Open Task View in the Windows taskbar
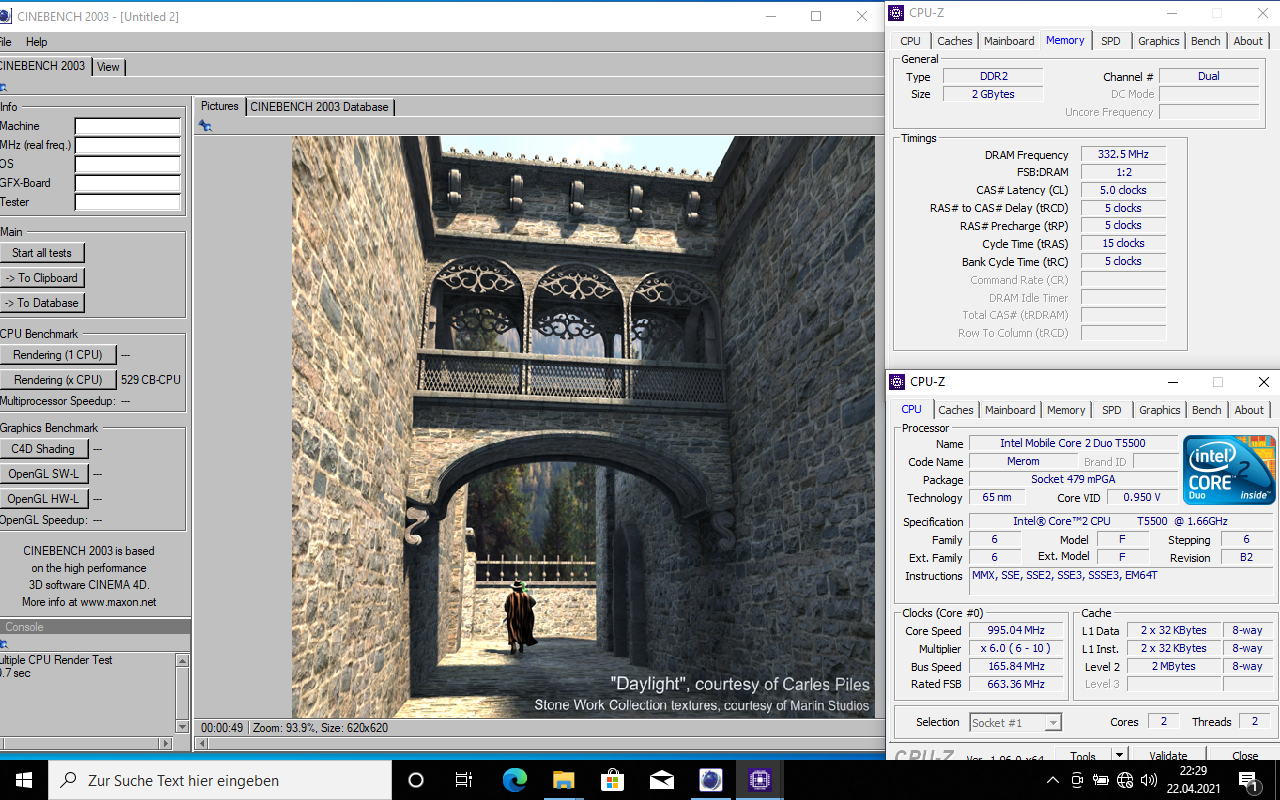 pyautogui.click(x=464, y=780)
